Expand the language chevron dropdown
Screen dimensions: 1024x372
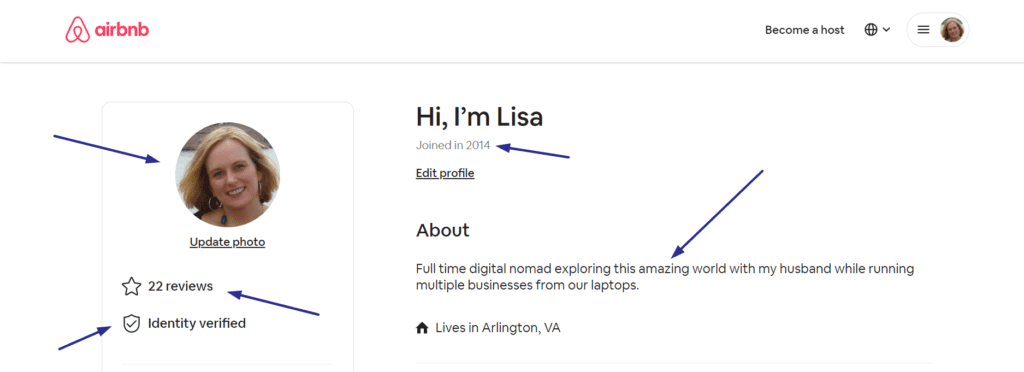(886, 30)
